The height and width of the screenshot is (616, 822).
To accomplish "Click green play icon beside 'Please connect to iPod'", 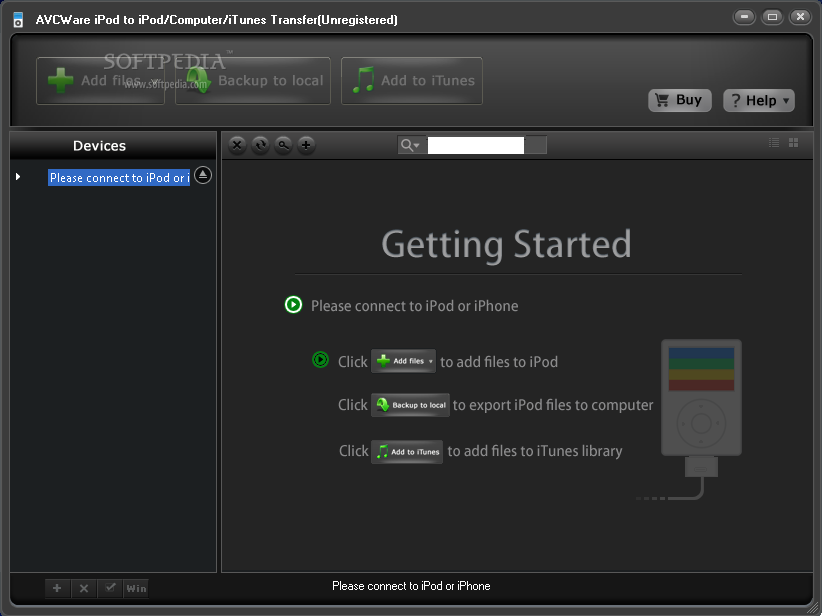I will (294, 305).
